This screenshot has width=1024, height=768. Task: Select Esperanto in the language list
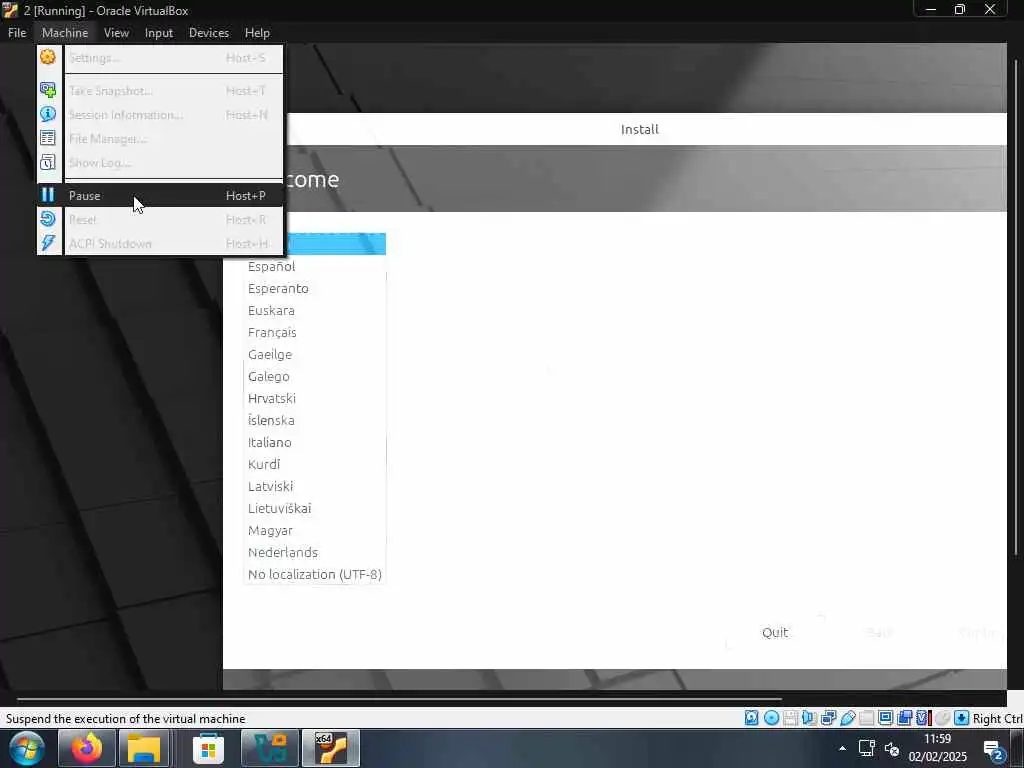(x=315, y=288)
